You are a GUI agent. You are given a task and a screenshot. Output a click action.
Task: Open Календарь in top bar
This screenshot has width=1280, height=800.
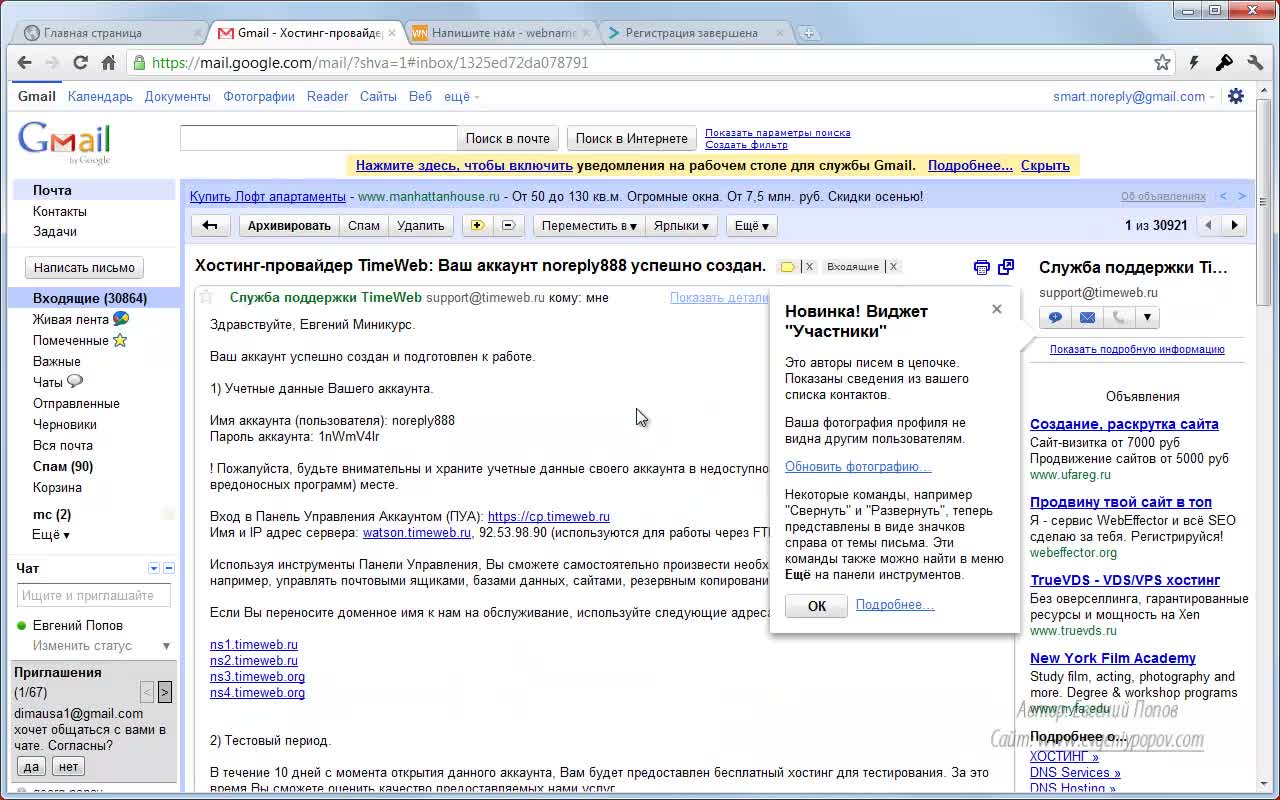[x=100, y=97]
